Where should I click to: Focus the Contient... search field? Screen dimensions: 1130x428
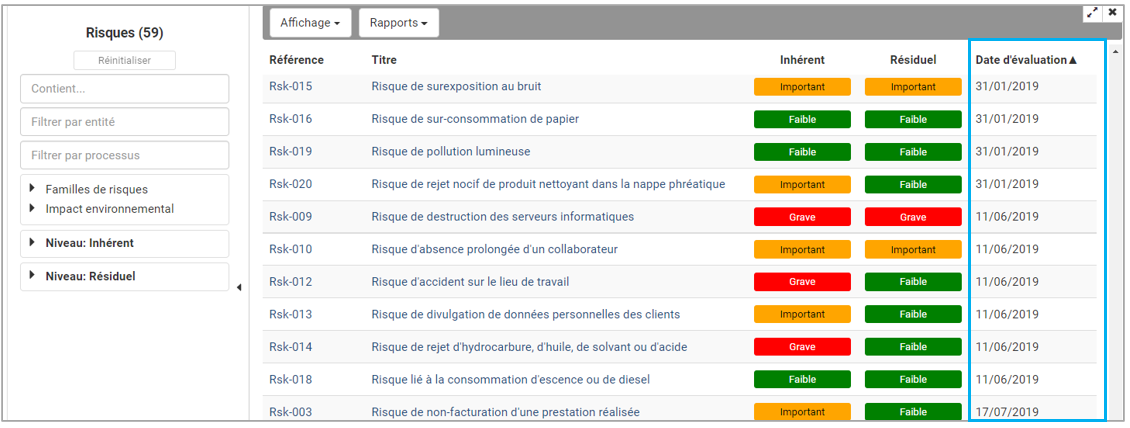124,89
